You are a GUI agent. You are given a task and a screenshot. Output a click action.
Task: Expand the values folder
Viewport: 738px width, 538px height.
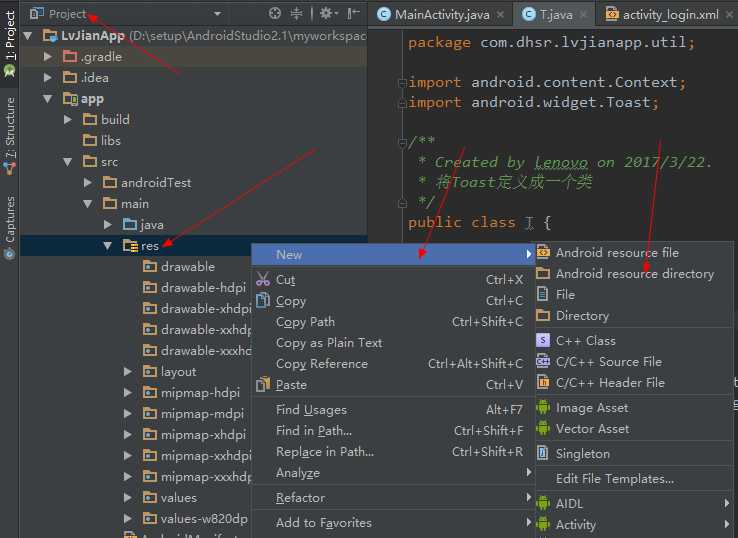click(128, 498)
